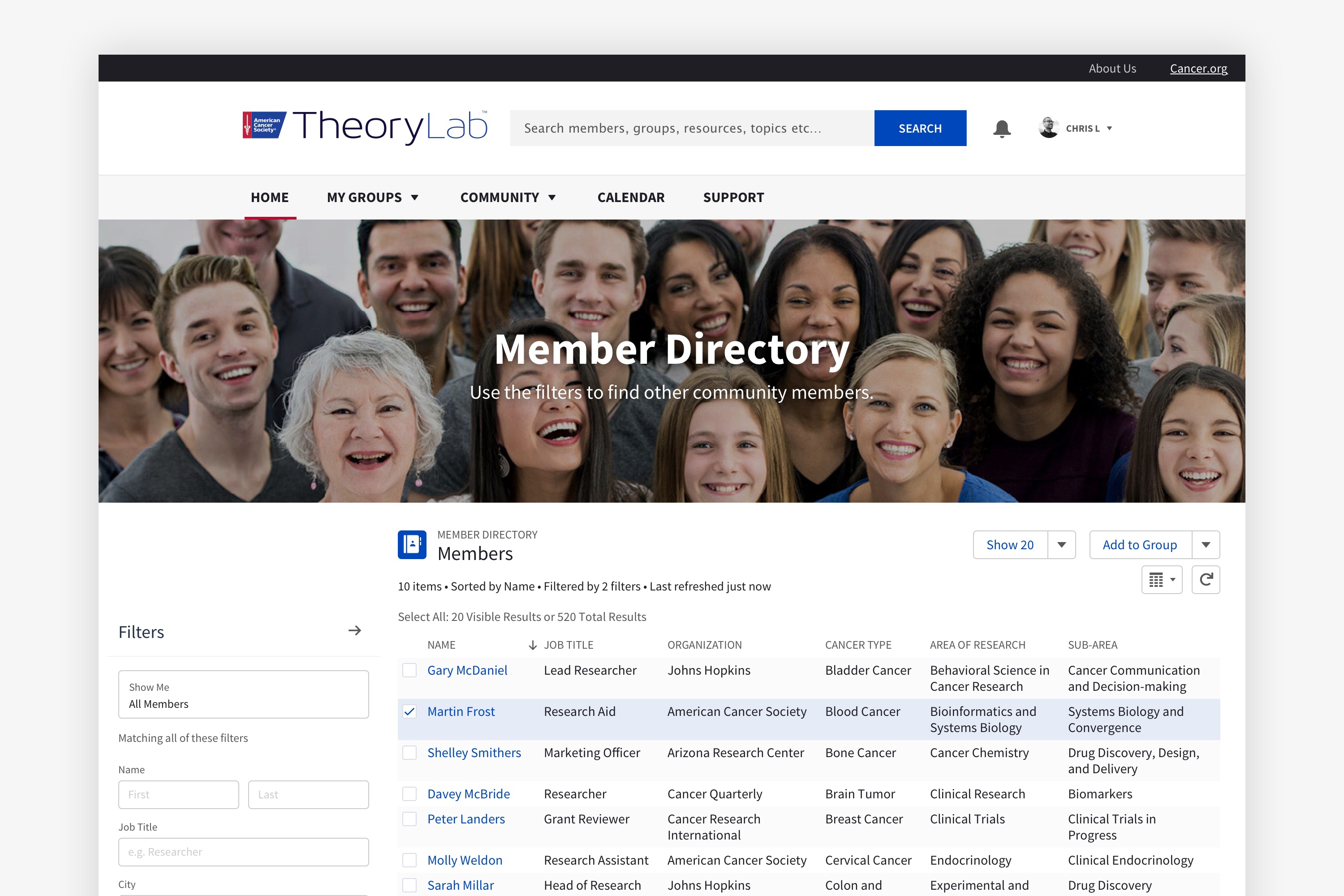Screen dimensions: 1344x896
Task: Click the Name column header
Action: [441, 645]
